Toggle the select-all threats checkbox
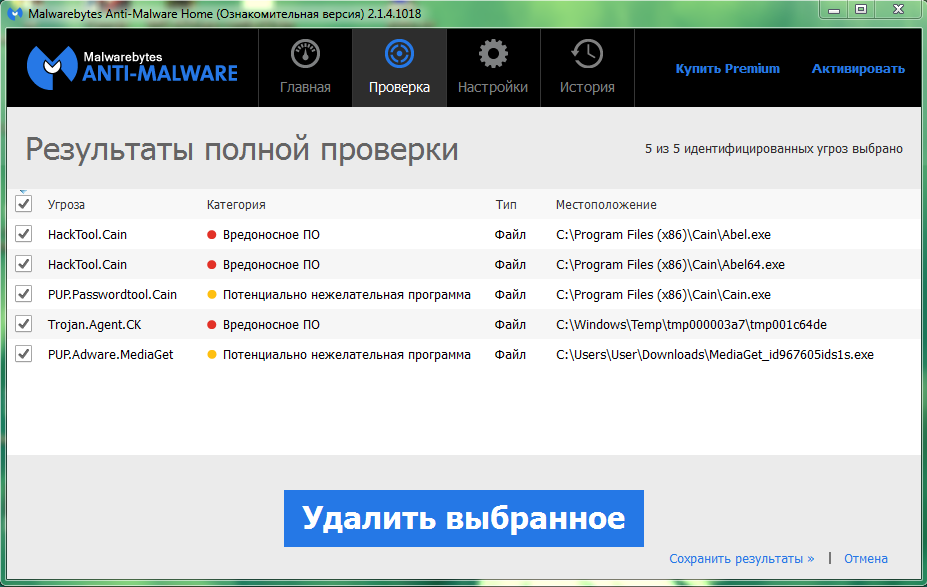 (24, 204)
